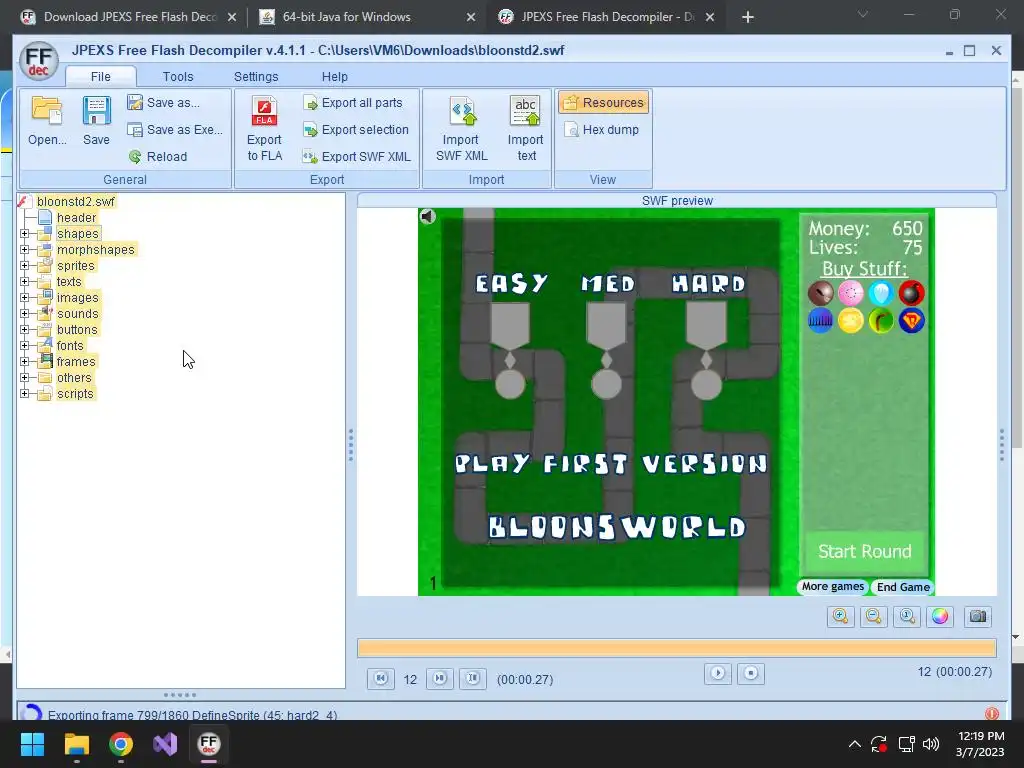Switch to Hex dump view
This screenshot has width=1024, height=768.
point(601,129)
